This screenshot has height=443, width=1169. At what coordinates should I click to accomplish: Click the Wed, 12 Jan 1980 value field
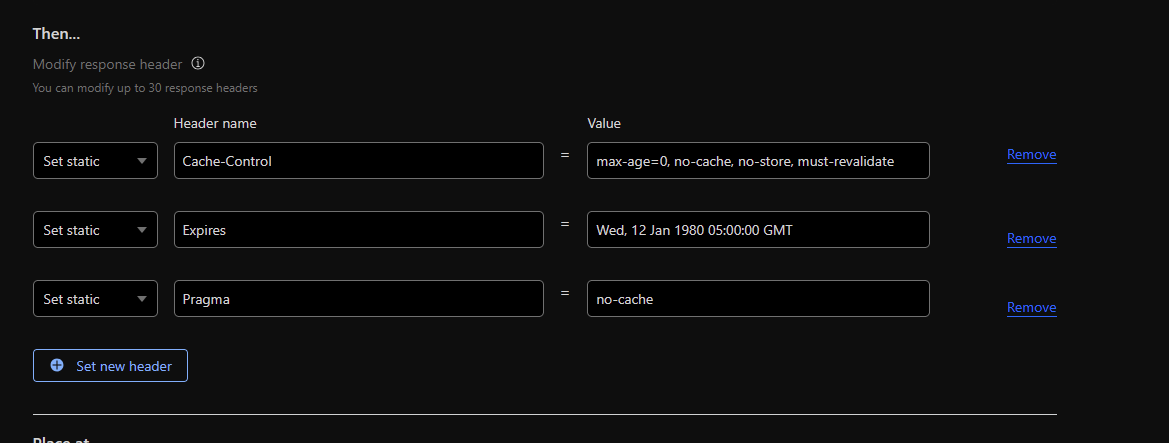pyautogui.click(x=757, y=230)
